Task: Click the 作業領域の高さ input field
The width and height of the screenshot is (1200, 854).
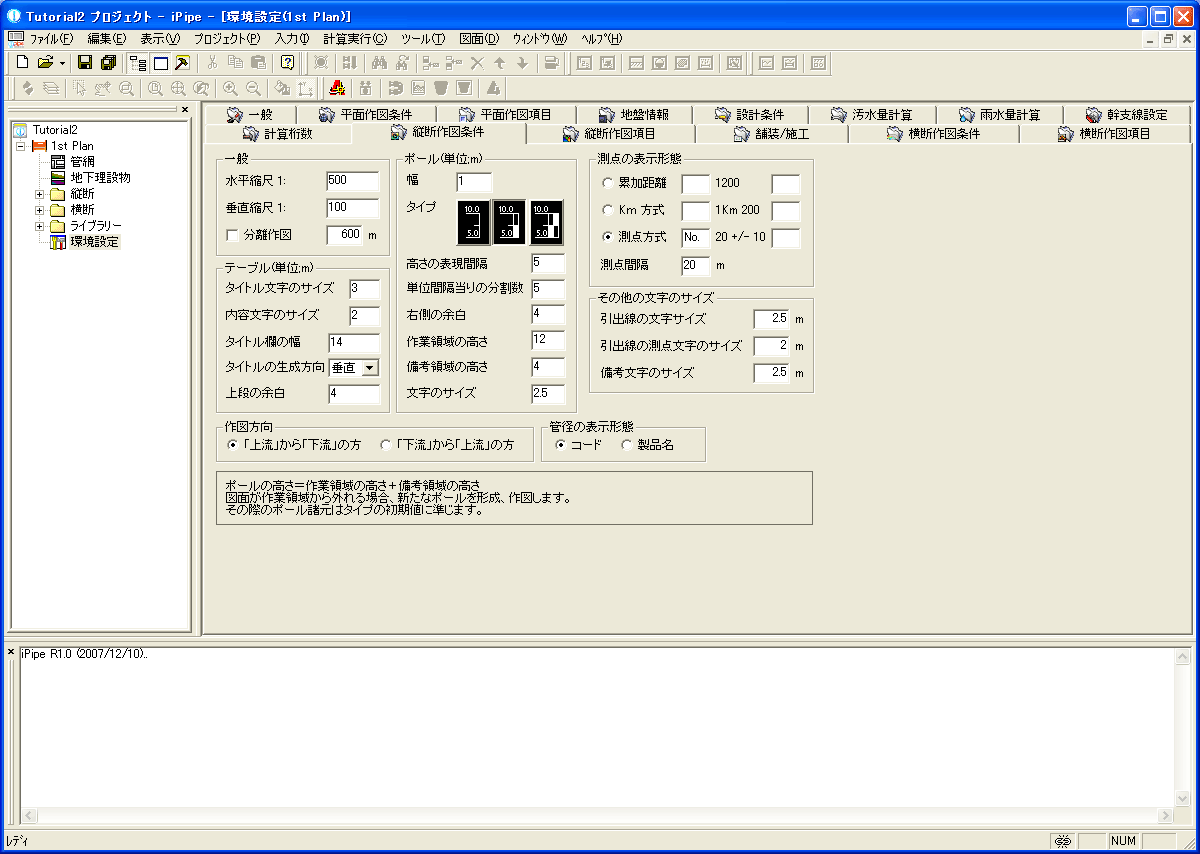Action: (548, 340)
